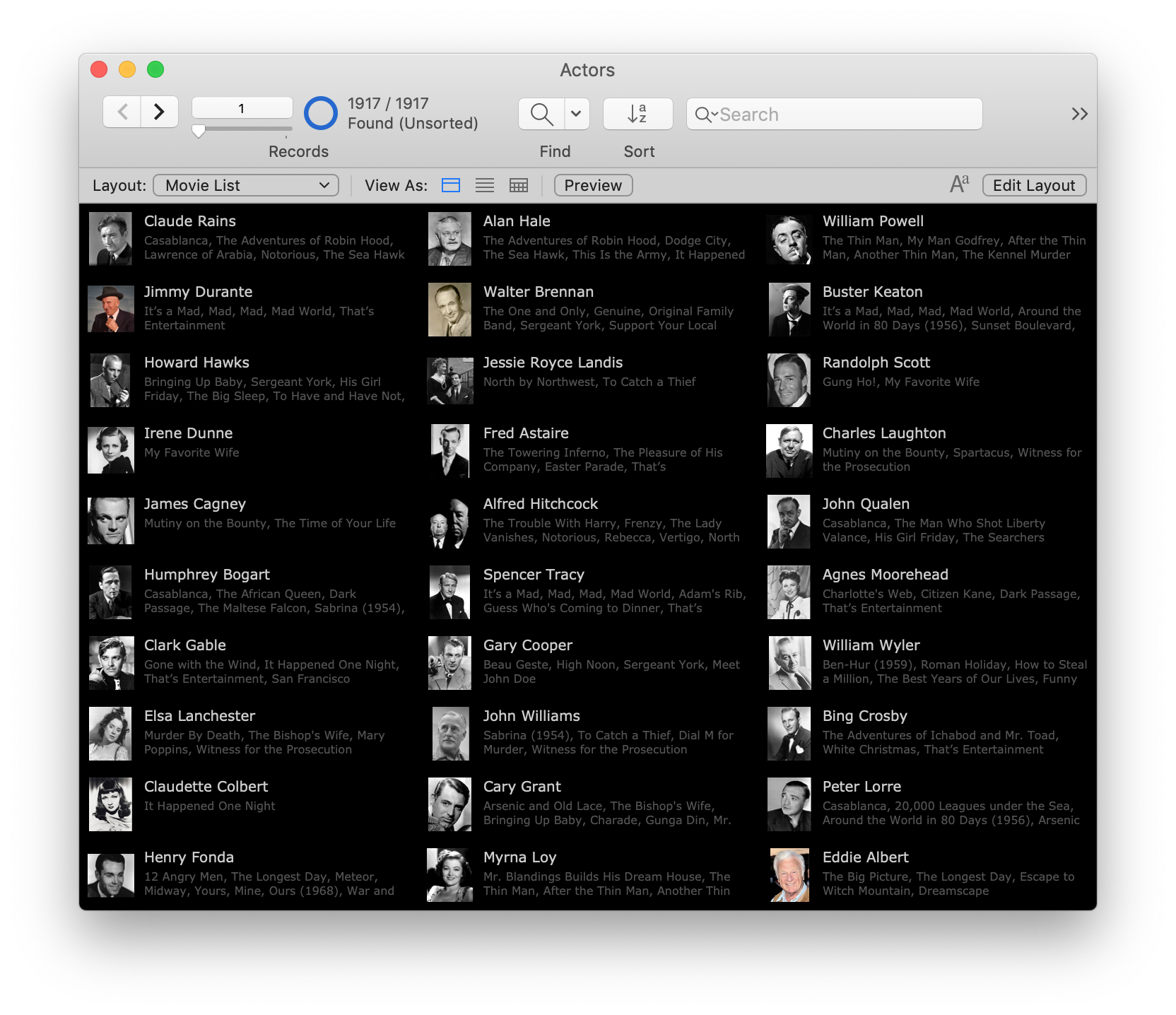The width and height of the screenshot is (1176, 1015).
Task: Click the found set pie circle icon
Action: pyautogui.click(x=321, y=113)
